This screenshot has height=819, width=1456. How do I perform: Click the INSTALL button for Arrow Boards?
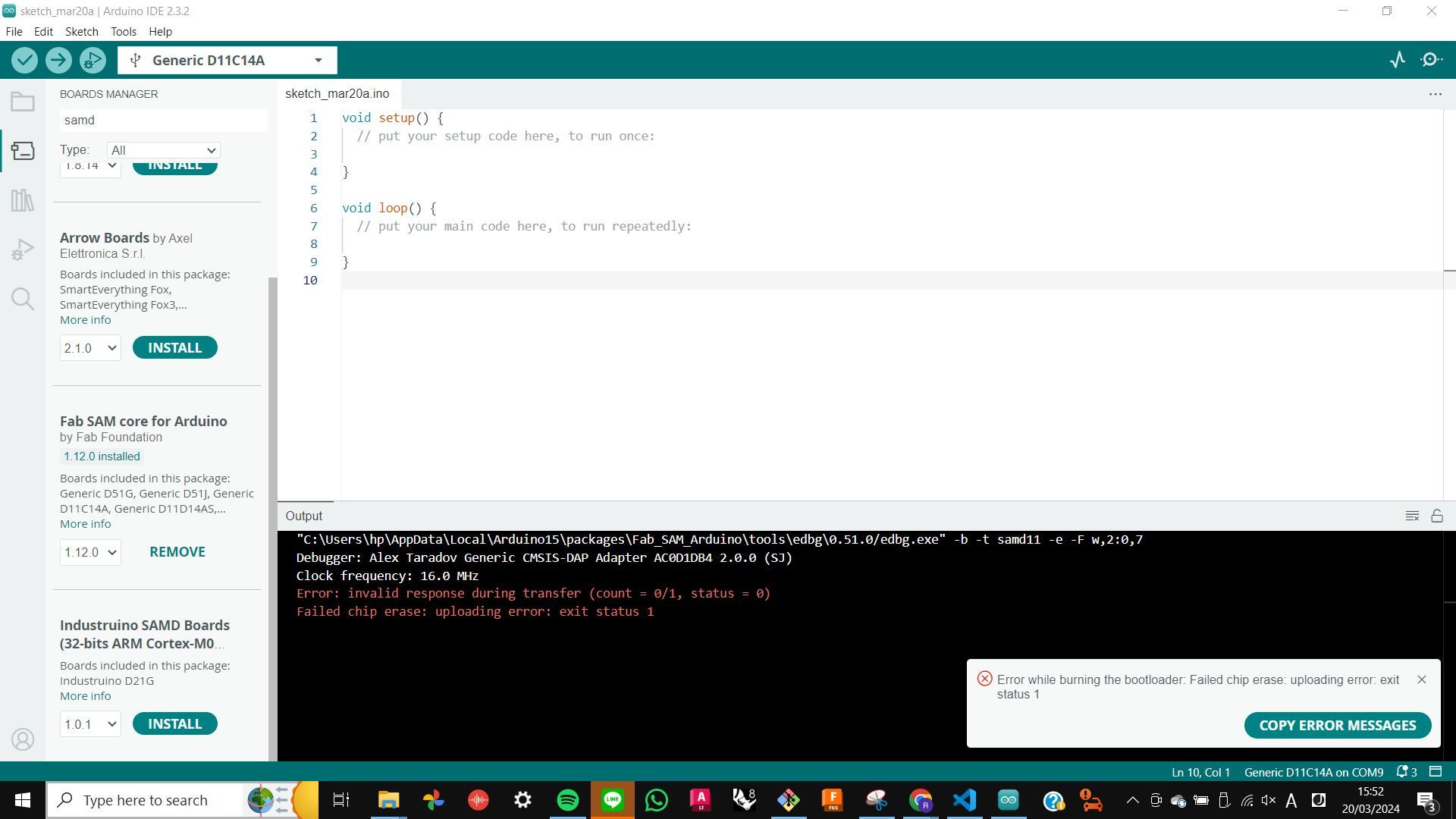174,347
